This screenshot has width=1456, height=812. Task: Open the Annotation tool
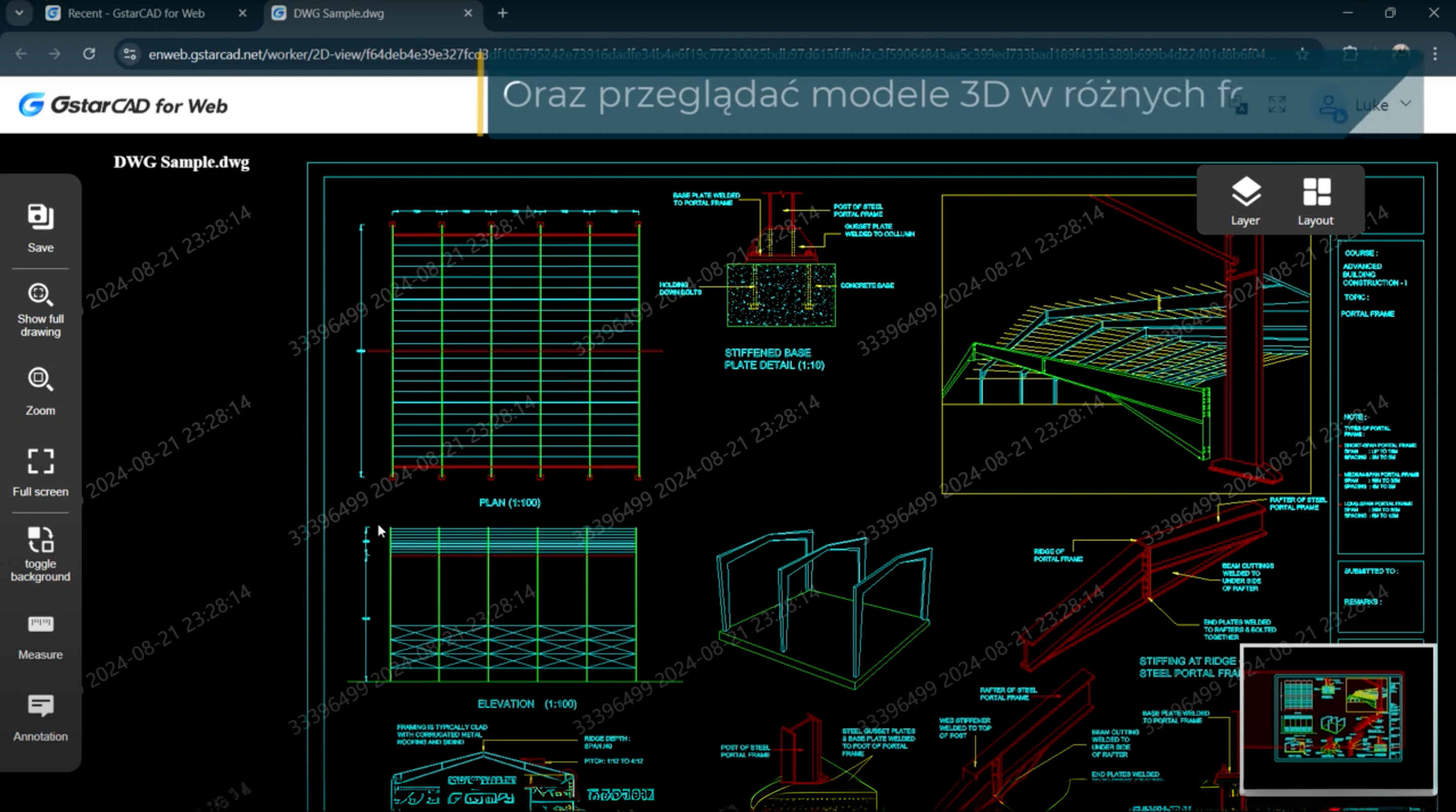(x=40, y=705)
